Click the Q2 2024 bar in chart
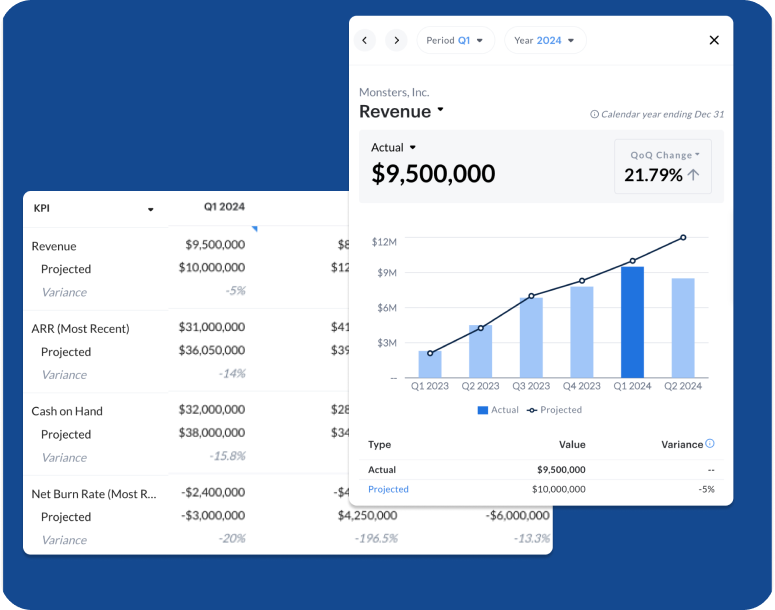The image size is (775, 610). click(683, 328)
